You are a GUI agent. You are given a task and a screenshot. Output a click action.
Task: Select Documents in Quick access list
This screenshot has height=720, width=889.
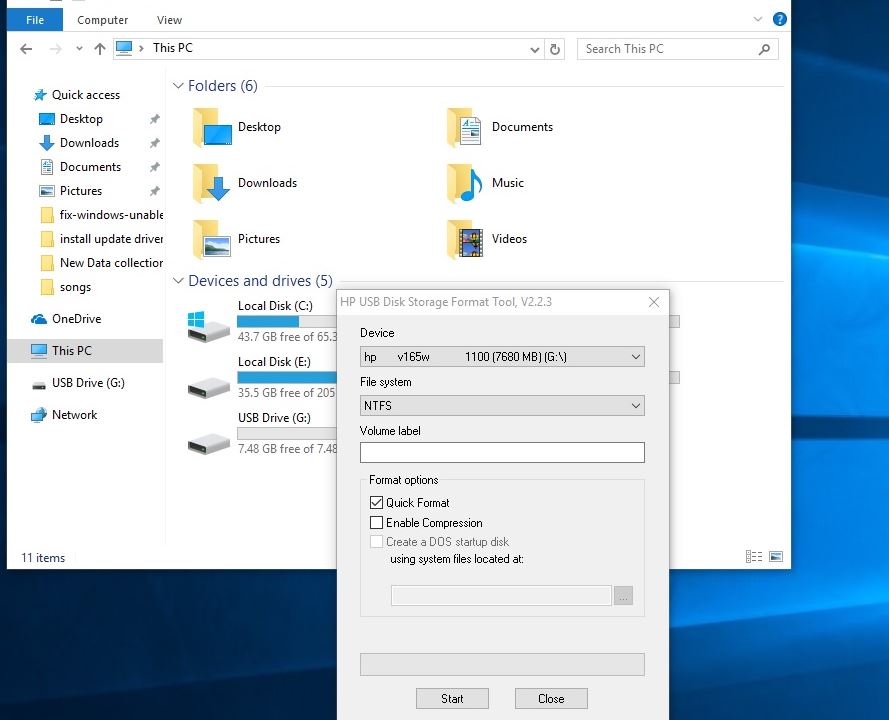[x=90, y=167]
